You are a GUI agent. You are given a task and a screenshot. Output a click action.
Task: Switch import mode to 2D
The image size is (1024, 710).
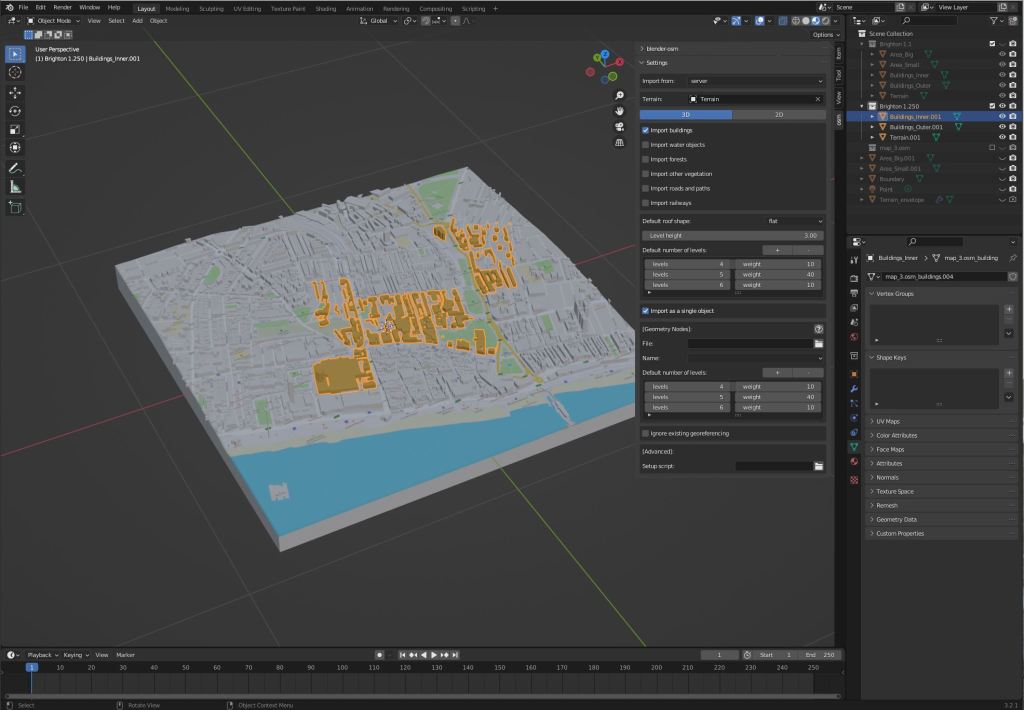(778, 115)
